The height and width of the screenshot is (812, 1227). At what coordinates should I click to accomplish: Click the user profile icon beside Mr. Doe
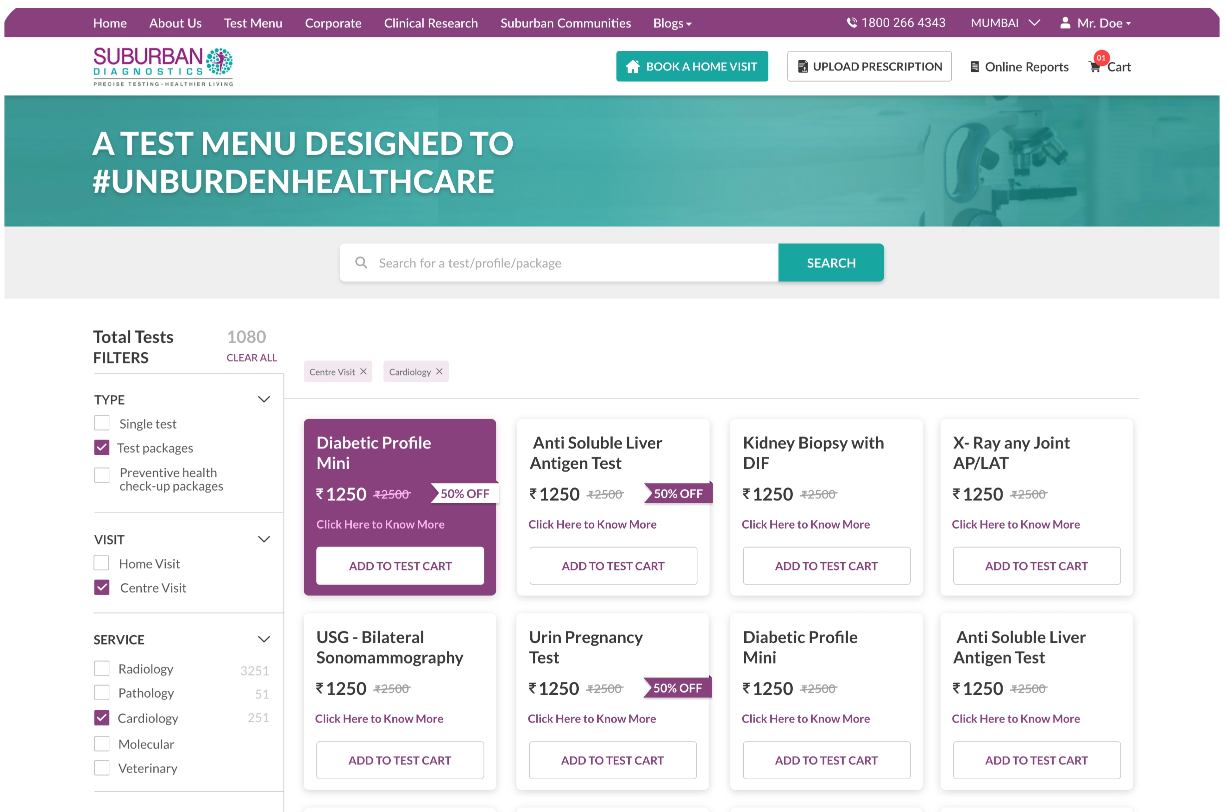1065,23
